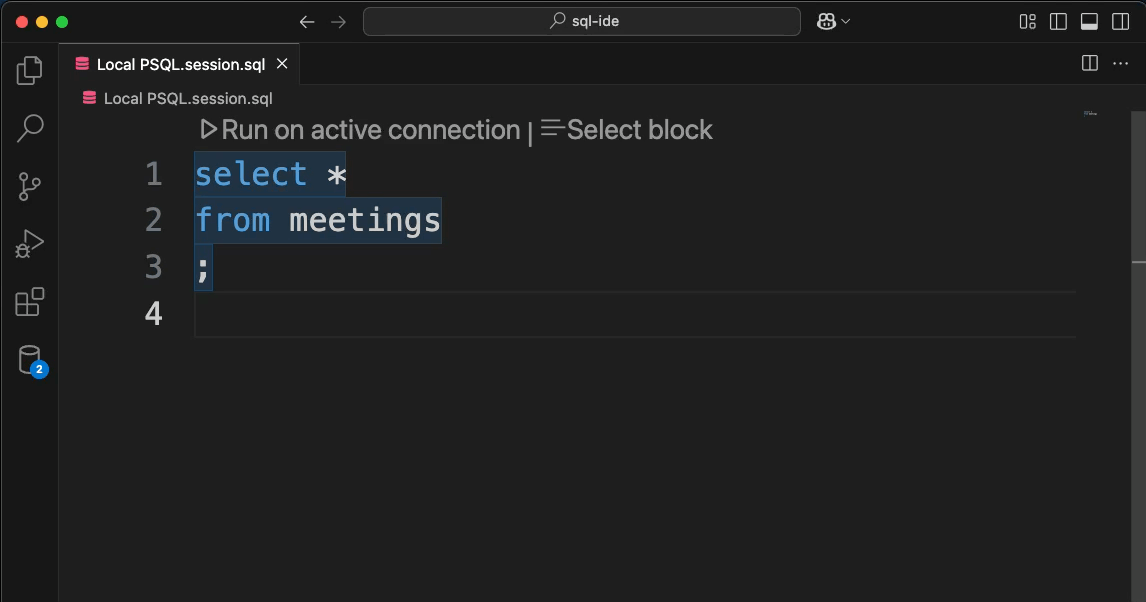Screen dimensions: 1146x602
Task: Click the editor's vertical scrollbar
Action: tap(1138, 356)
